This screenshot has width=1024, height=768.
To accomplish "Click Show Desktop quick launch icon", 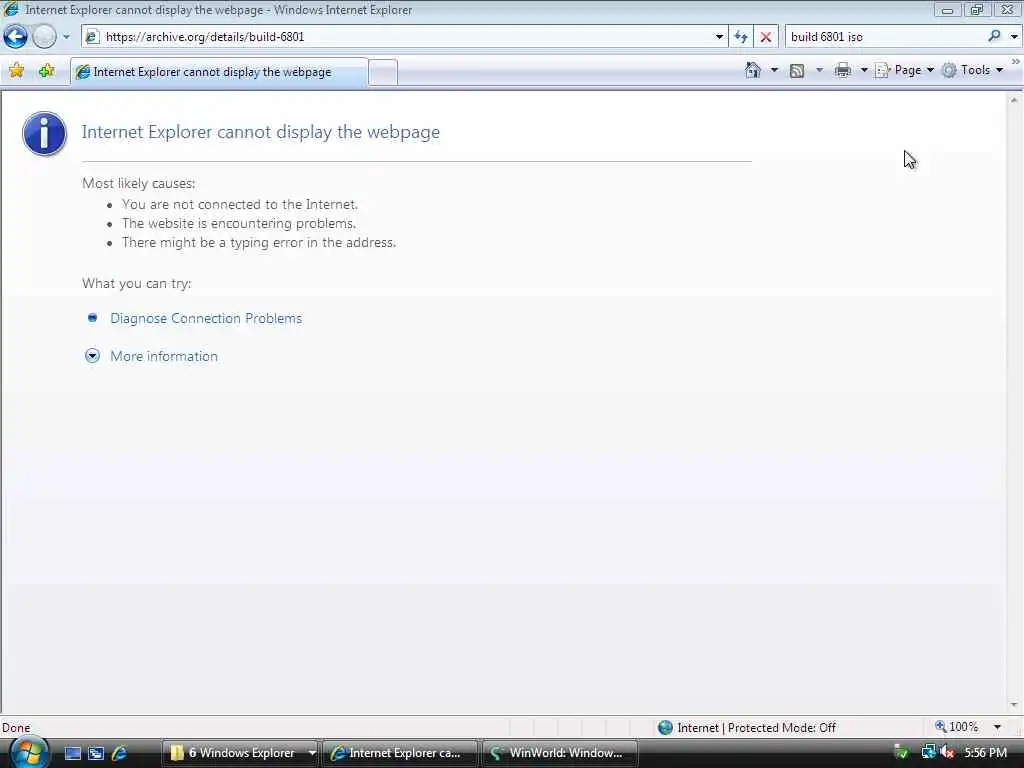I will [x=72, y=753].
